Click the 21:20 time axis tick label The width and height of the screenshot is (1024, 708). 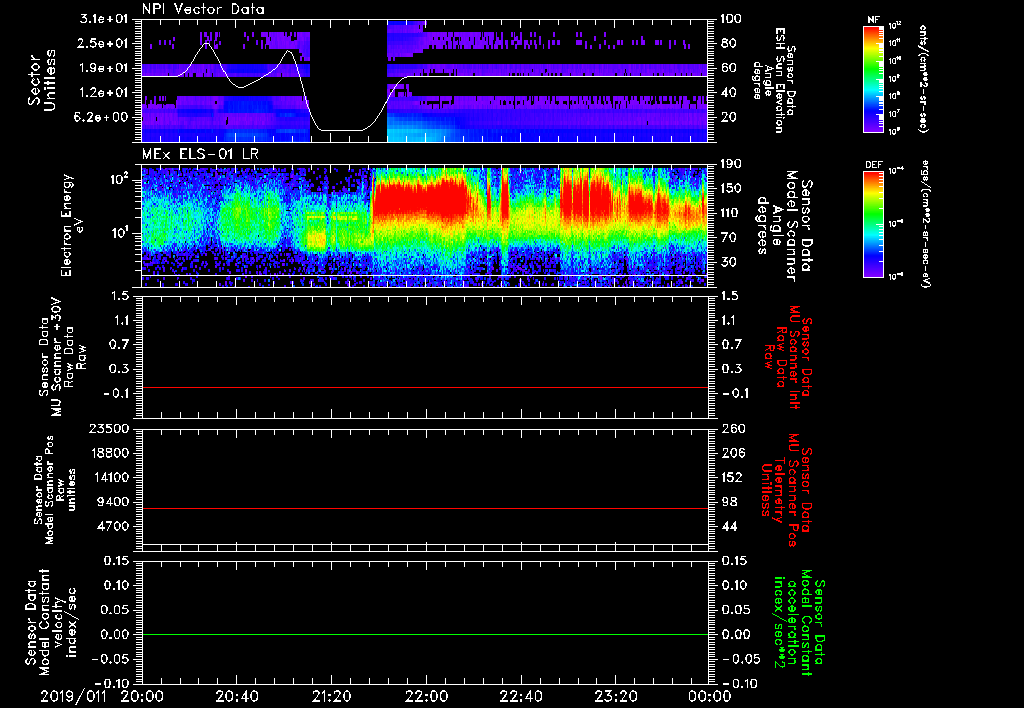331,695
